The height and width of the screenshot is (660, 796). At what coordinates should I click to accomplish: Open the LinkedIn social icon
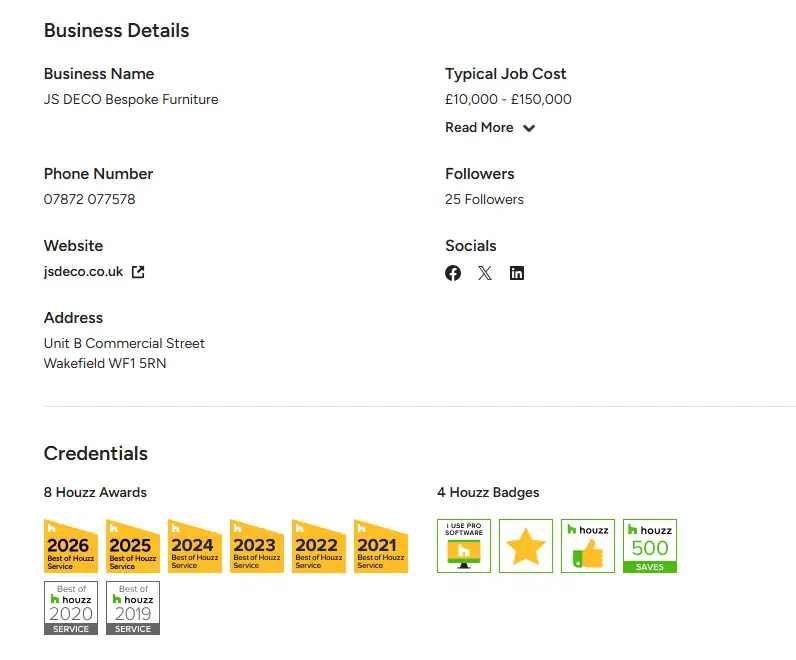(517, 273)
